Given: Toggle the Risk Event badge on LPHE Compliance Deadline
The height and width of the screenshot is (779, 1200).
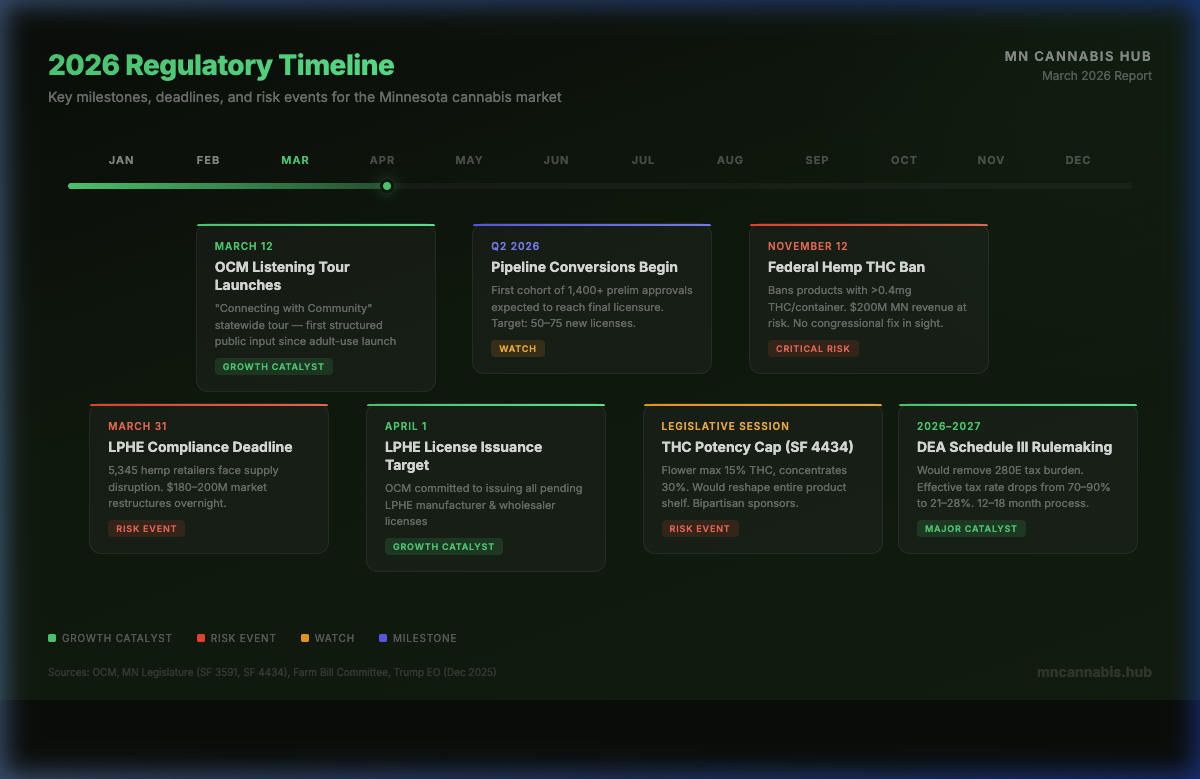Looking at the screenshot, I should click(146, 528).
